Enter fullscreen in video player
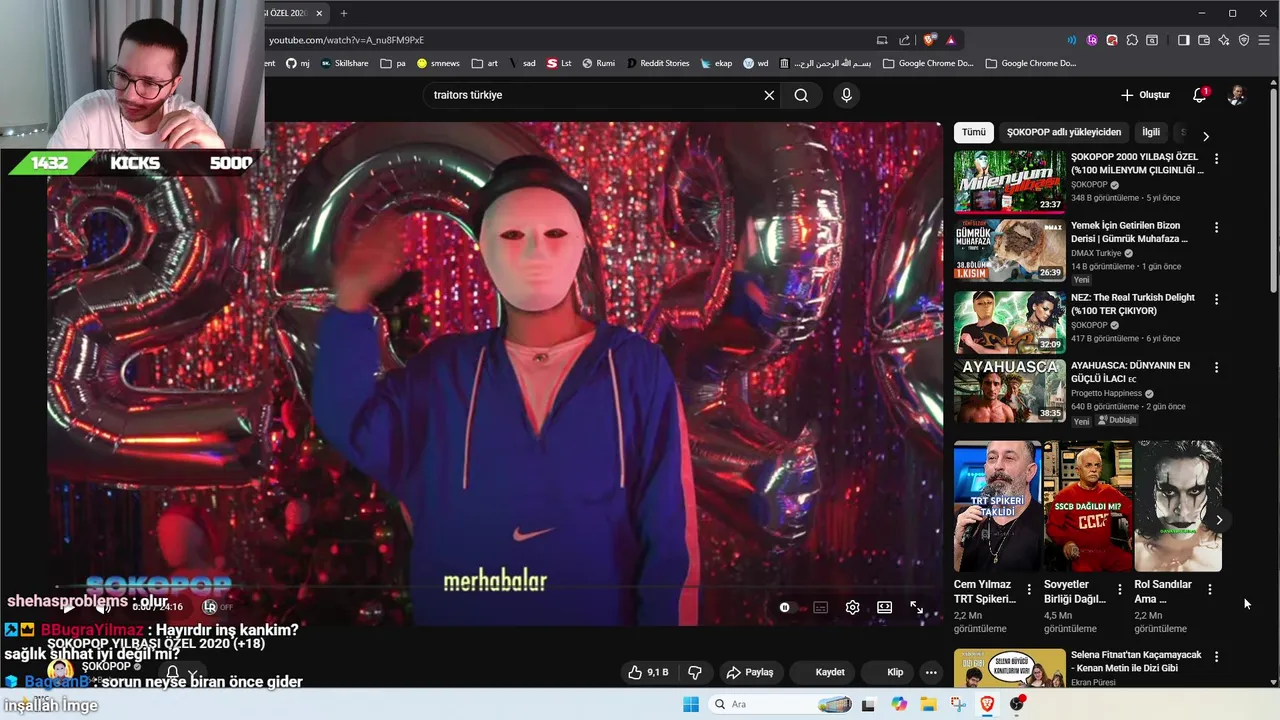Image resolution: width=1280 pixels, height=720 pixels. click(916, 607)
